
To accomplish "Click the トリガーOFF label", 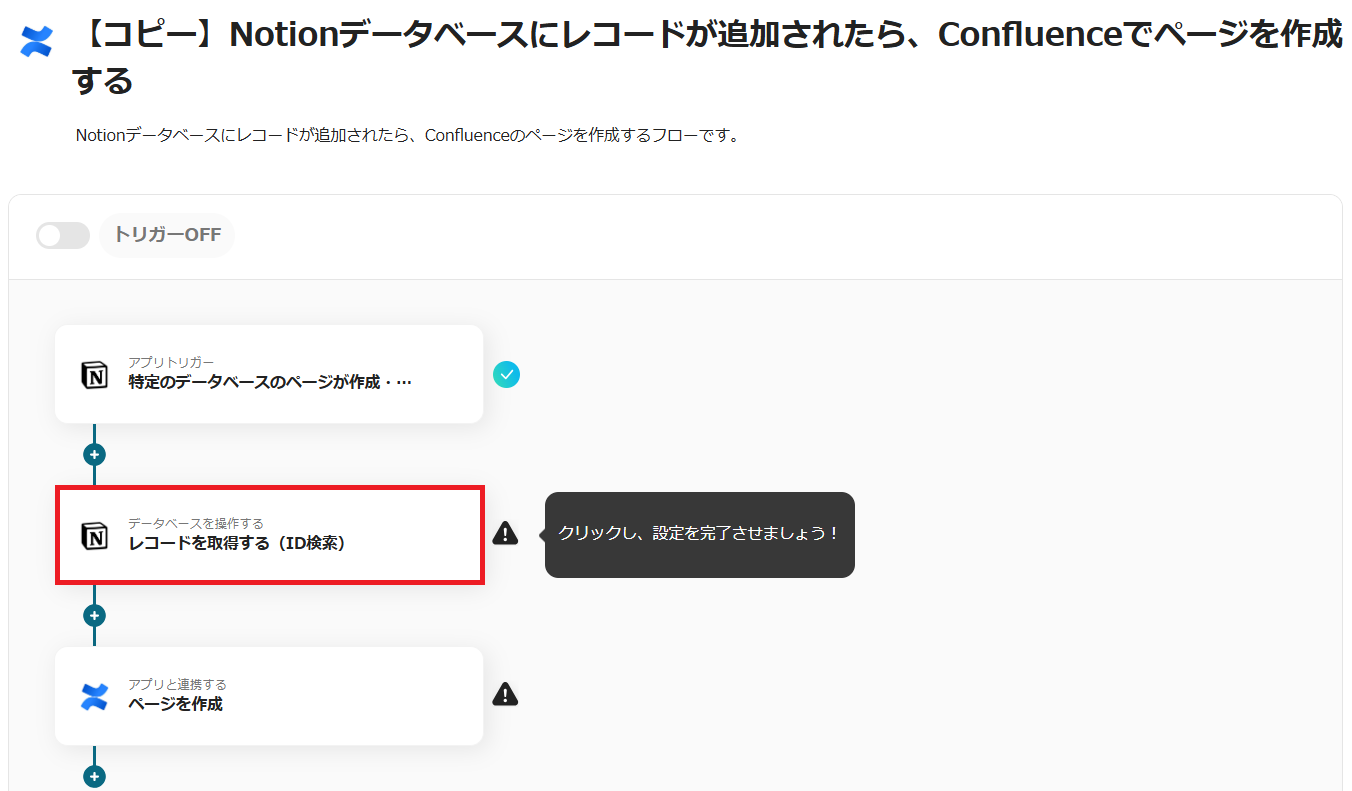I will click(x=167, y=236).
